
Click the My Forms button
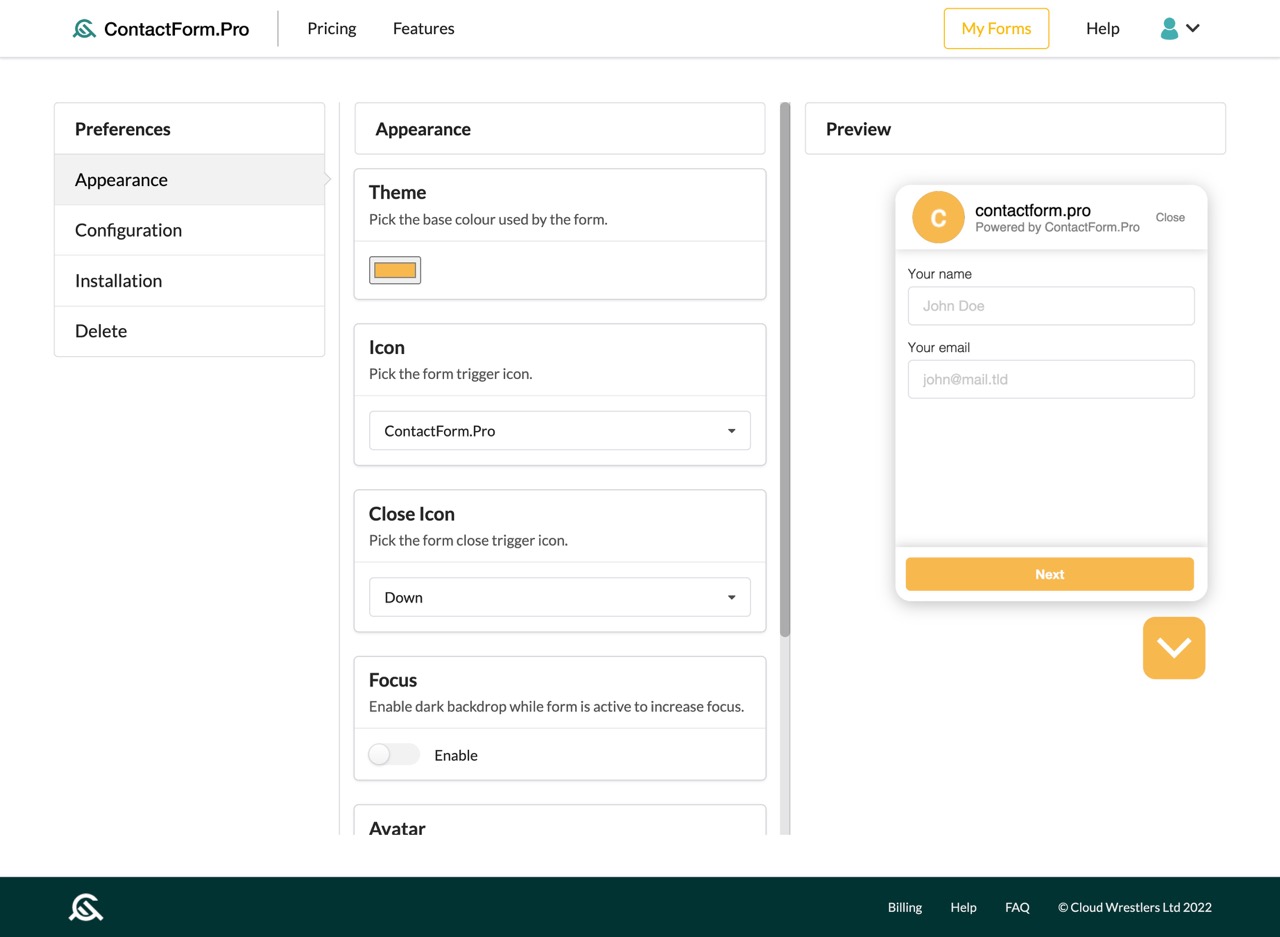click(996, 28)
